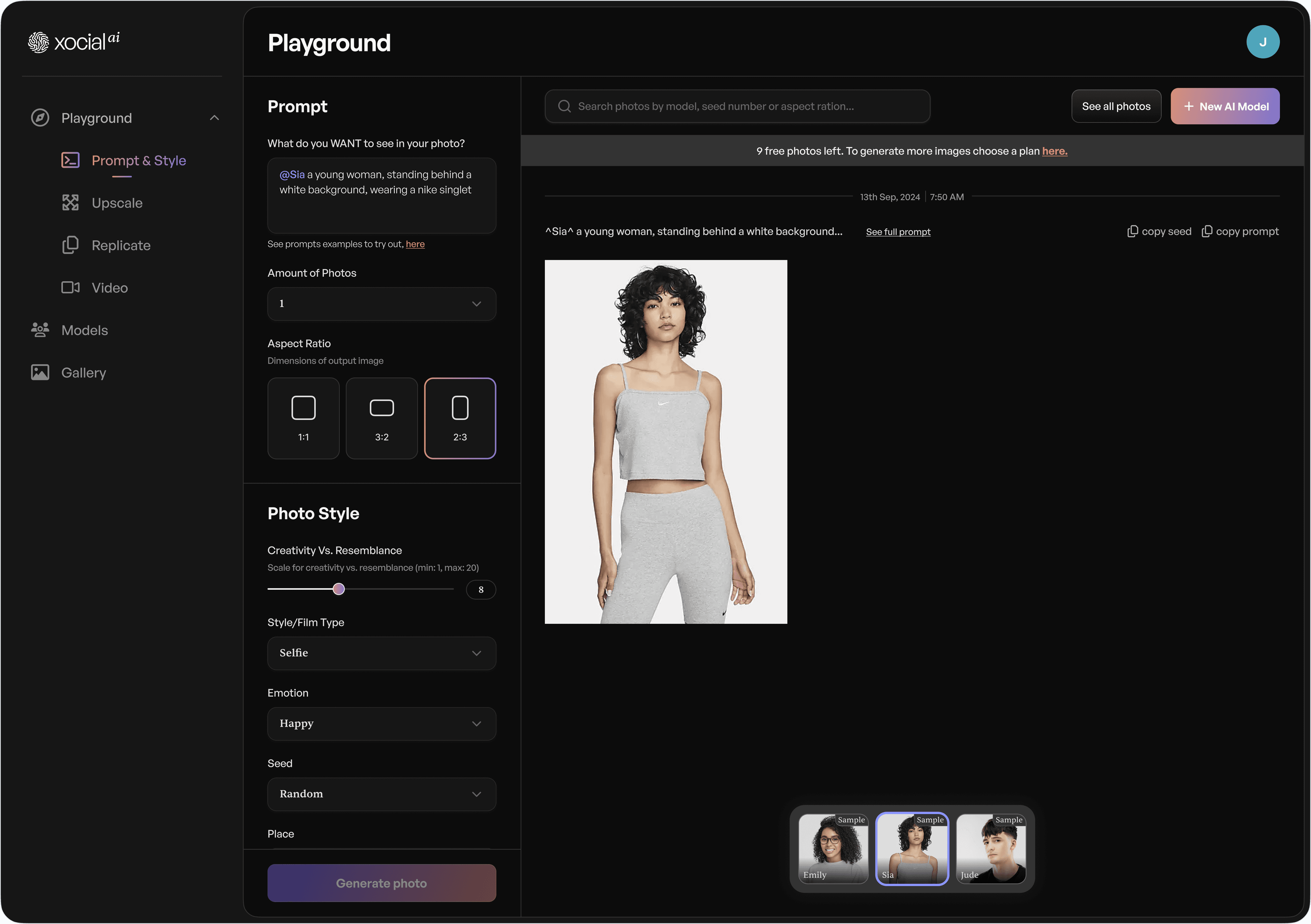Click the Creativity vs Resemblance slider handle
This screenshot has height=924, width=1311.
coord(339,589)
